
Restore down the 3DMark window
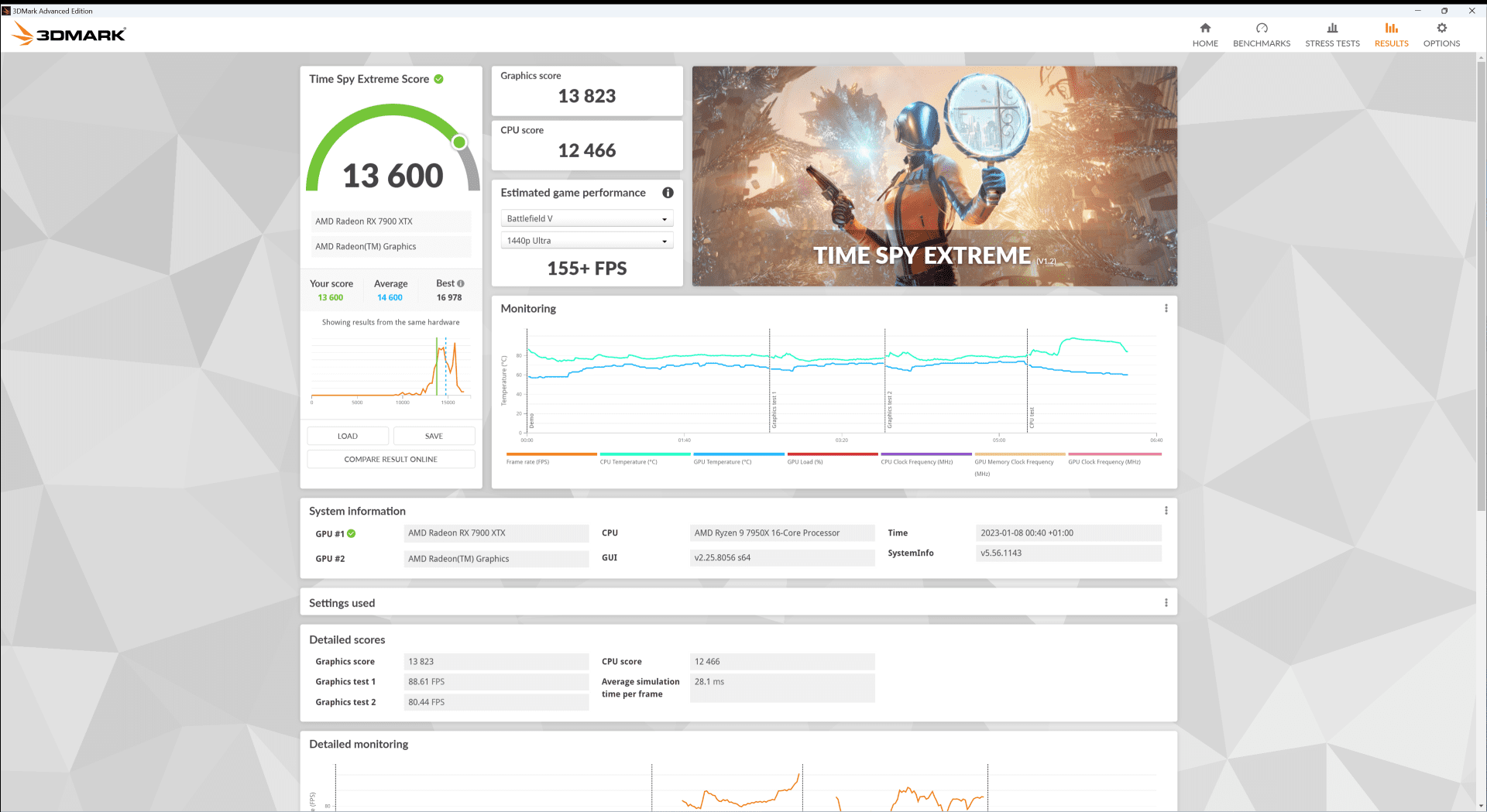(x=1444, y=11)
